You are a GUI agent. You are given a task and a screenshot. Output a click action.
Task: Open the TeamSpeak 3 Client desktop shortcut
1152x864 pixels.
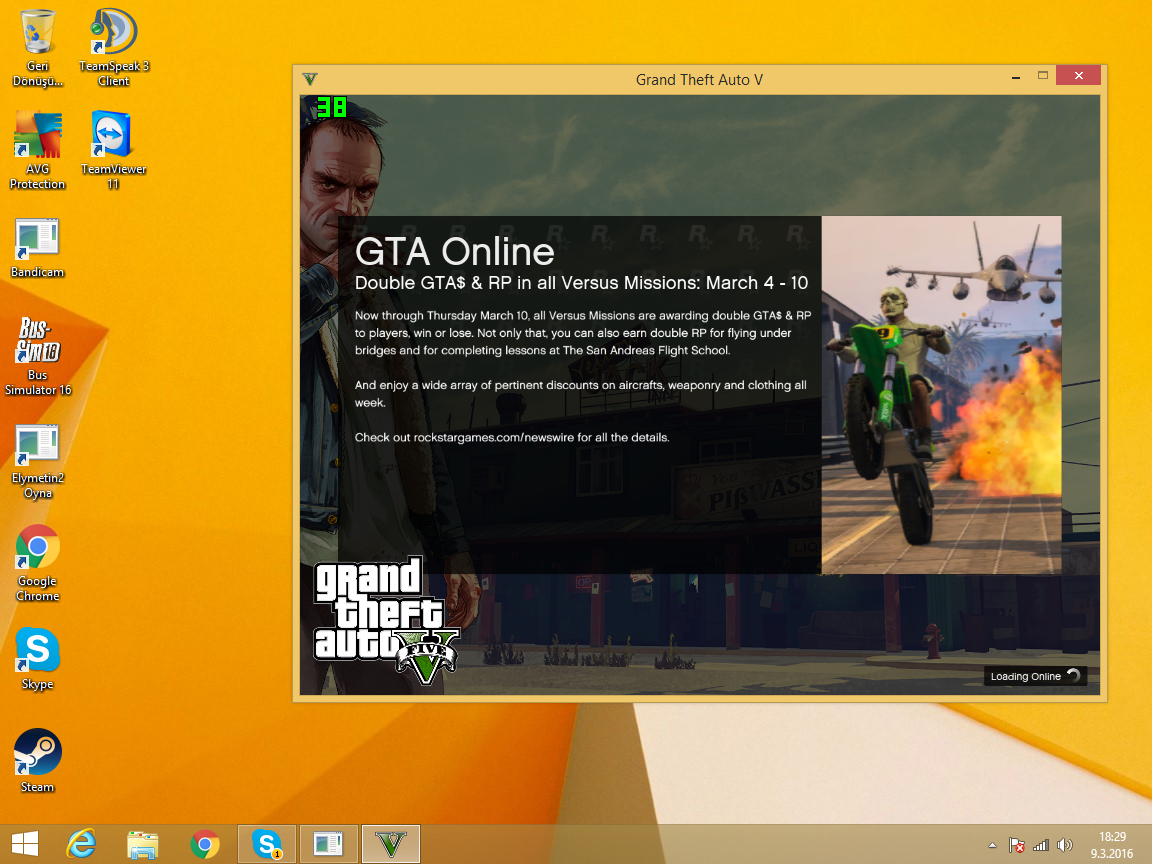tap(113, 35)
